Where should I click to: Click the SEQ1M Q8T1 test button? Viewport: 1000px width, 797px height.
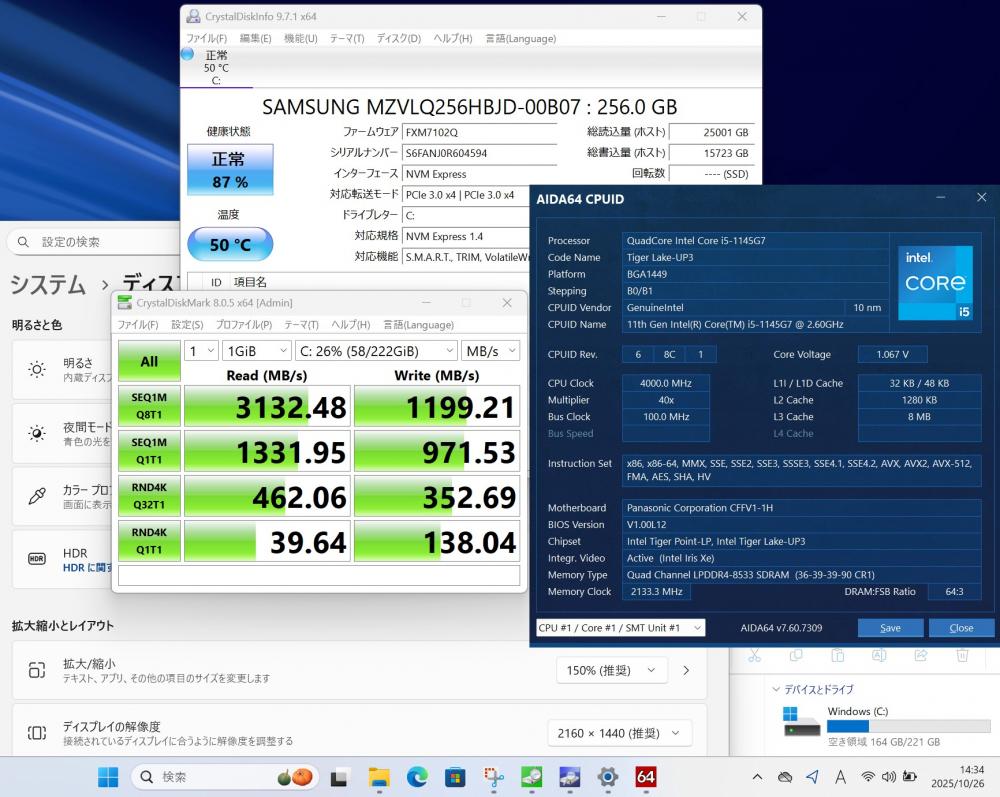(x=148, y=407)
